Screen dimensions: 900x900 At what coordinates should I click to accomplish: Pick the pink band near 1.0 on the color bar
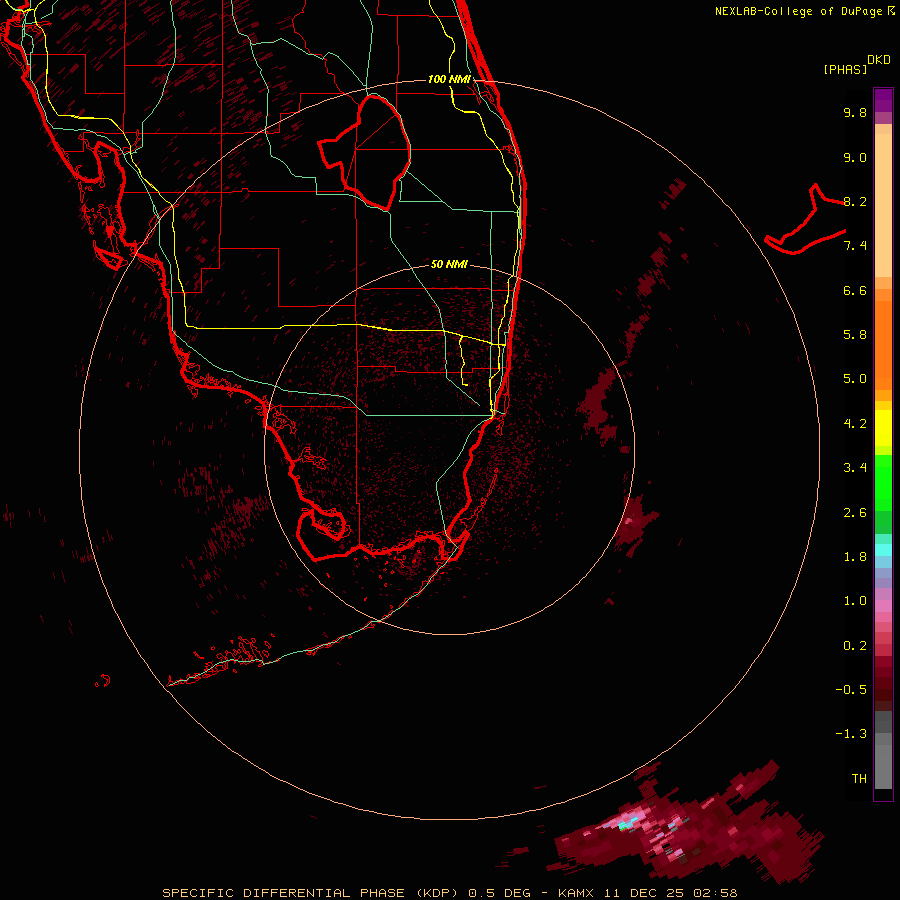click(x=883, y=606)
